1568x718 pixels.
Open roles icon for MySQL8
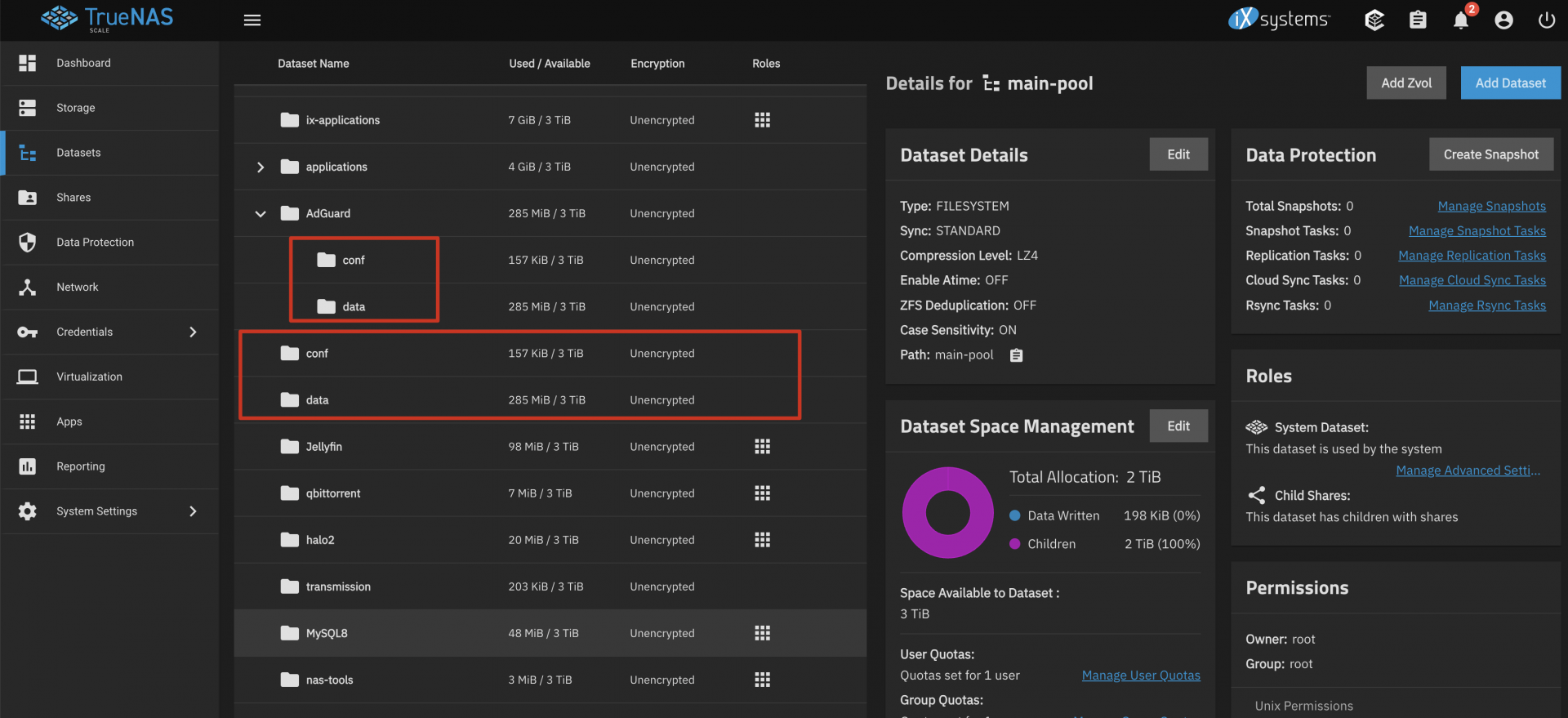762,633
